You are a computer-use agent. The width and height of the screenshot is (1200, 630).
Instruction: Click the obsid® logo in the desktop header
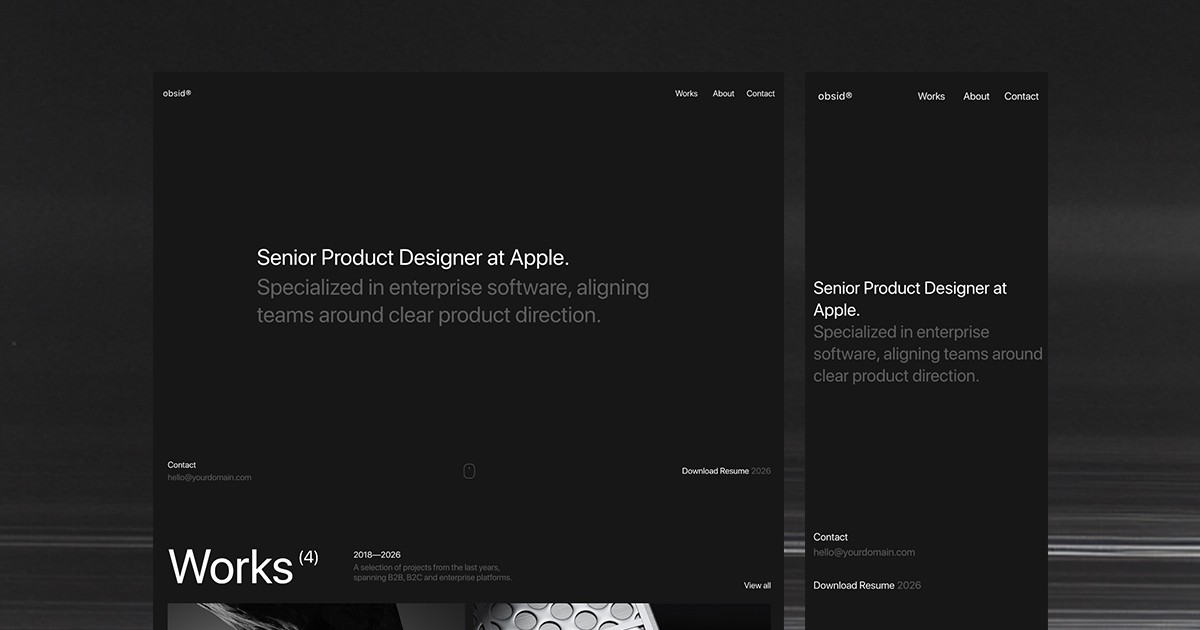pyautogui.click(x=176, y=92)
